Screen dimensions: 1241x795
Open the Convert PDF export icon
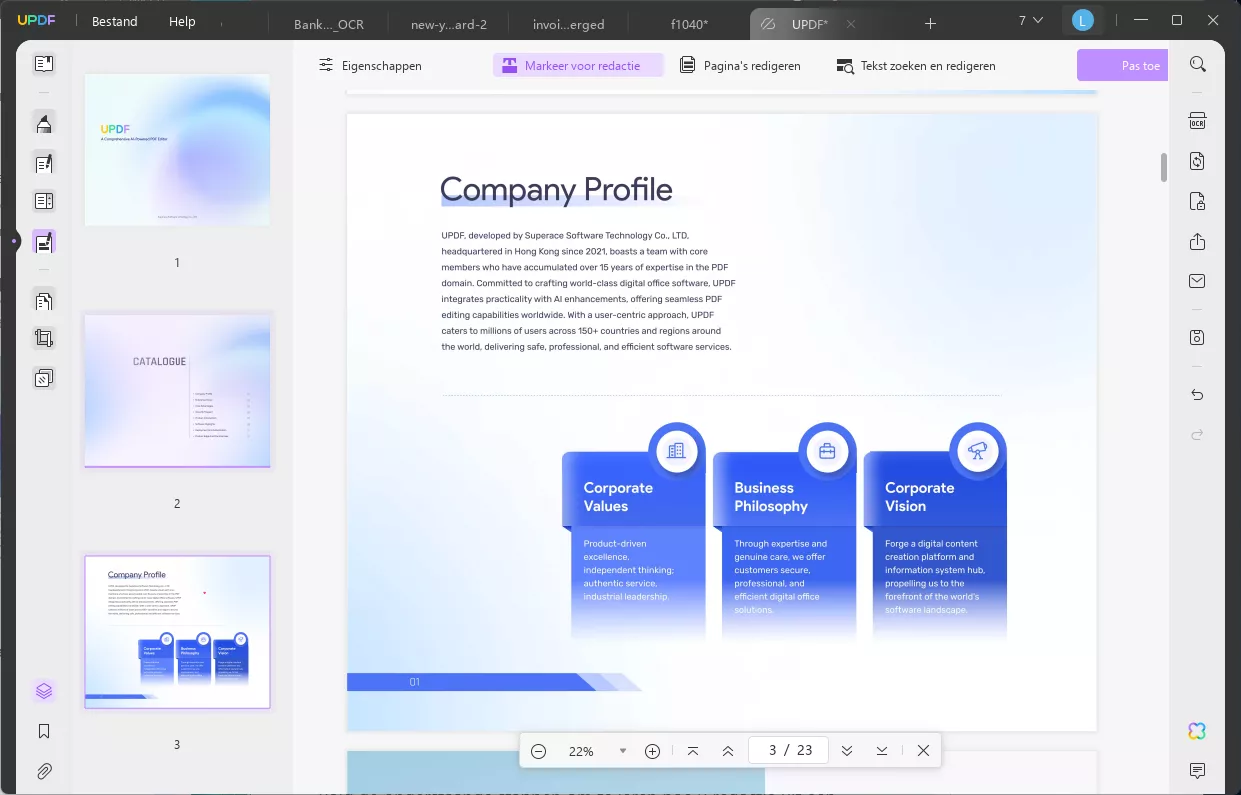pos(1197,161)
